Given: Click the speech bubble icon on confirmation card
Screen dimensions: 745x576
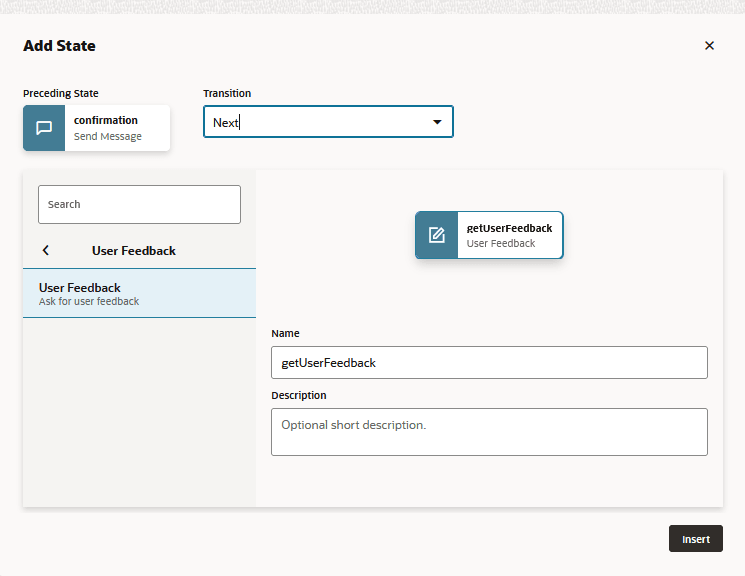Looking at the screenshot, I should pyautogui.click(x=44, y=128).
